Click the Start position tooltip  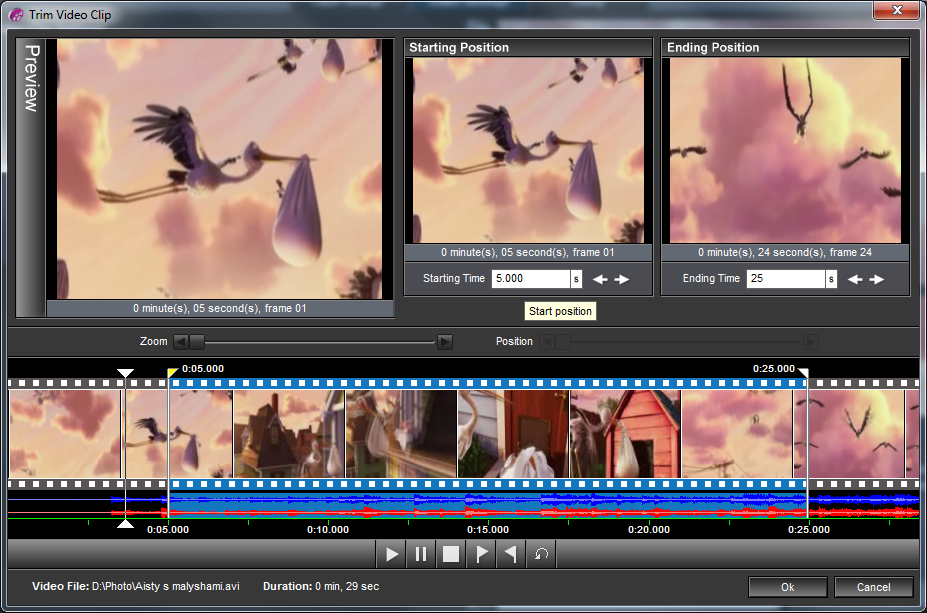coord(560,311)
